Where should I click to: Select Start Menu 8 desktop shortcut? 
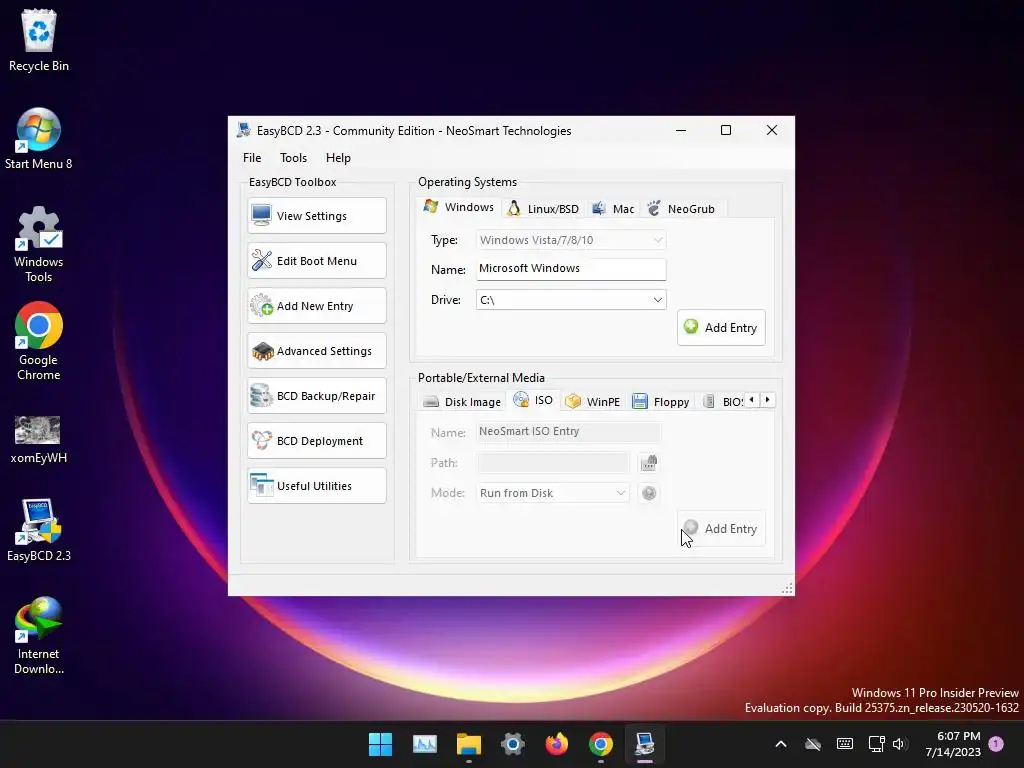[39, 138]
